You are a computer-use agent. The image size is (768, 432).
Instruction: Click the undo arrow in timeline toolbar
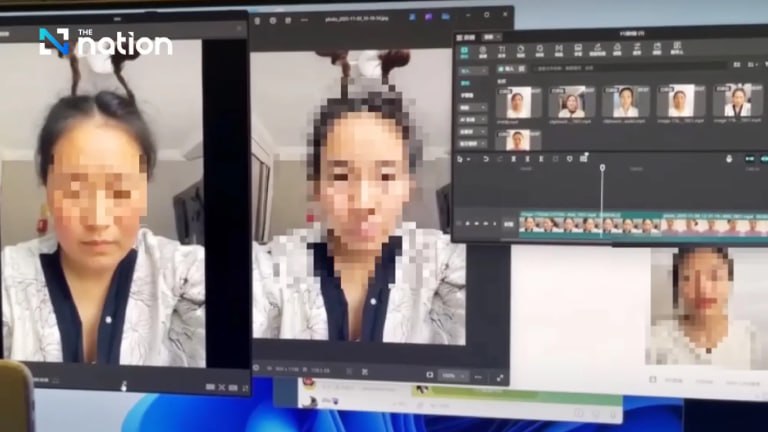[x=486, y=159]
